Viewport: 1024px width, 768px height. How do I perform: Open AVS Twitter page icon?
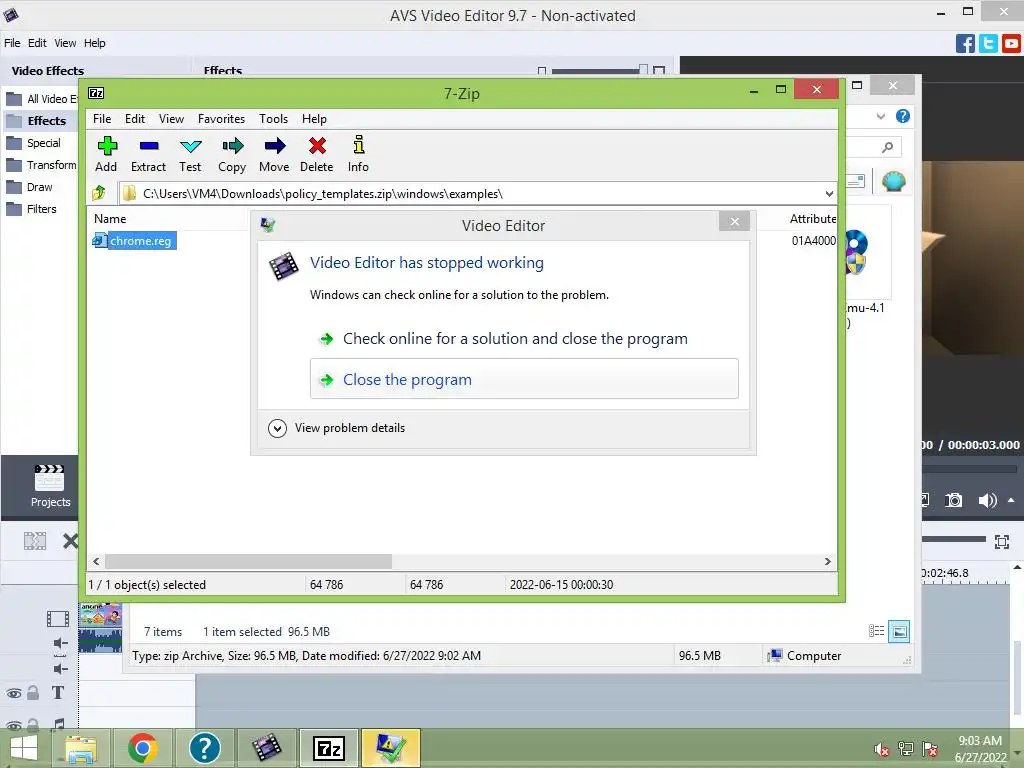click(988, 44)
